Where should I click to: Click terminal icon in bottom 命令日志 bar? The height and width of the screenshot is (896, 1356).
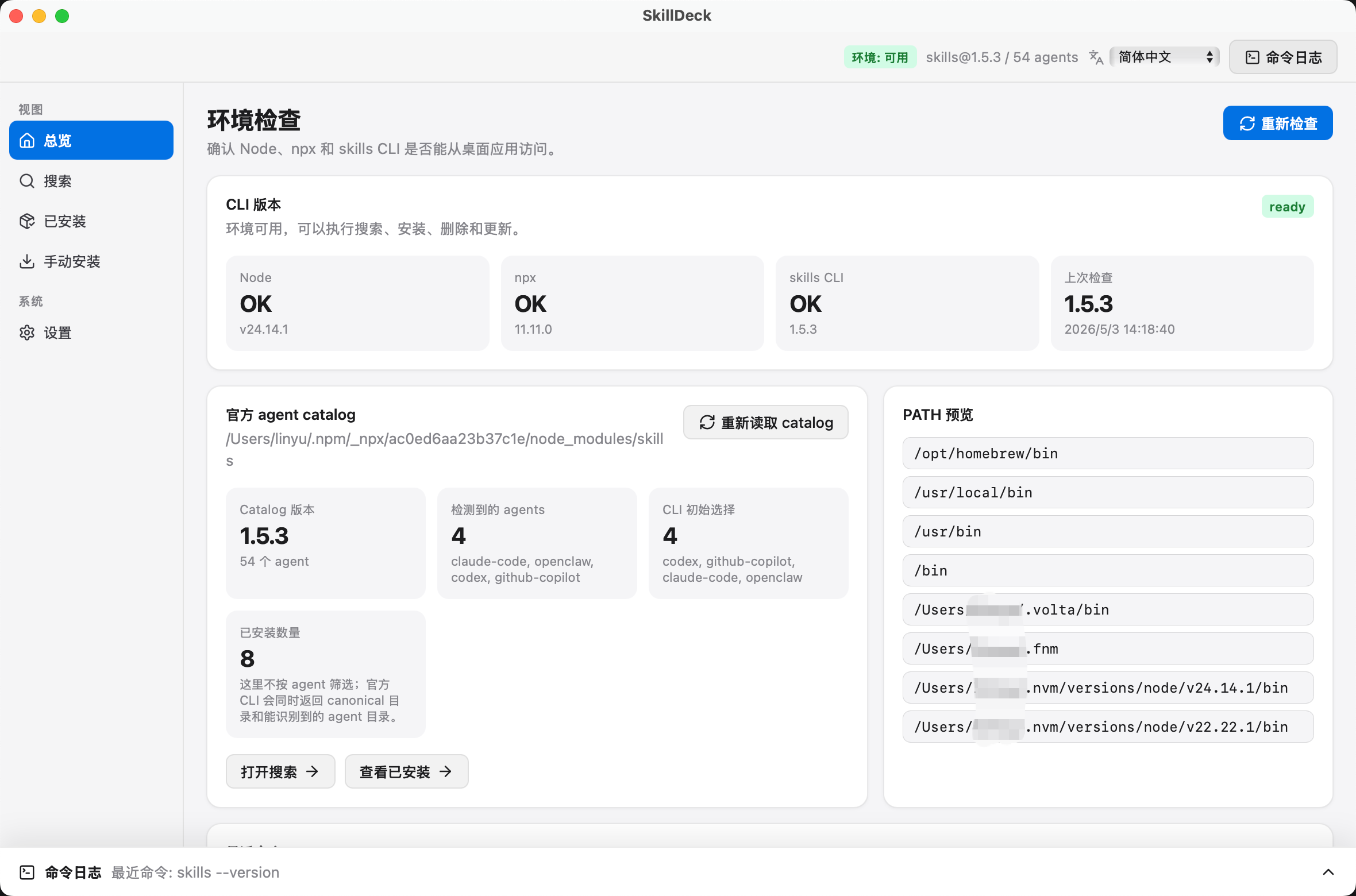[x=27, y=872]
